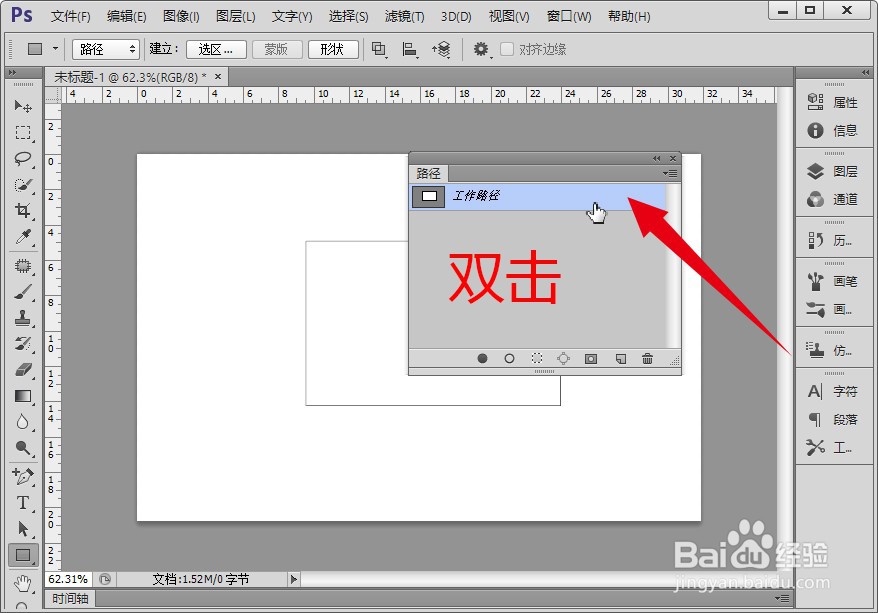
Task: Collapse the right panel dock arrows
Action: point(866,72)
